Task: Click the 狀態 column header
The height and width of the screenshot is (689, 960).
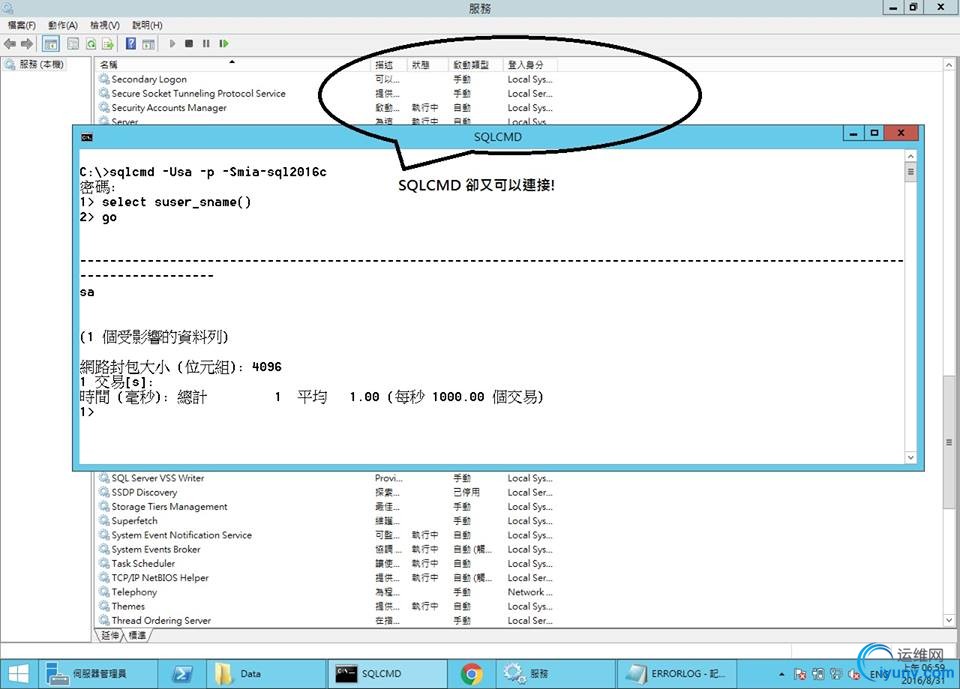Action: pos(427,64)
